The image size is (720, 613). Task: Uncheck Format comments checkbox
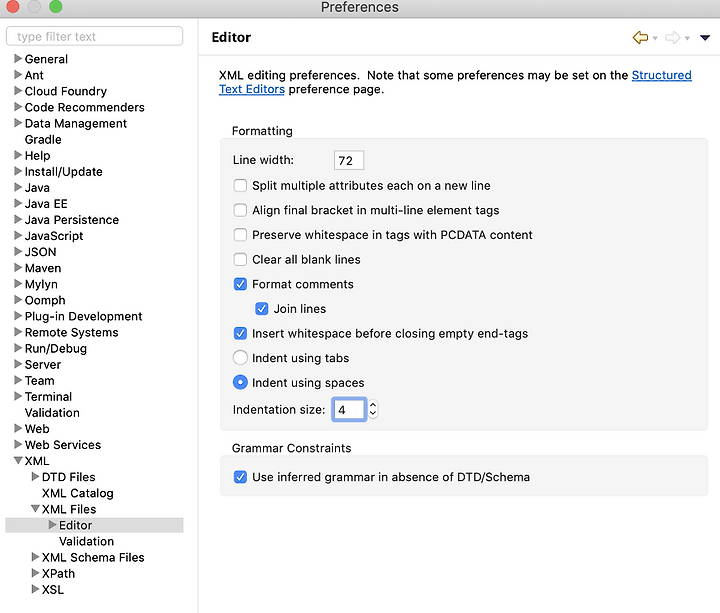click(x=240, y=284)
